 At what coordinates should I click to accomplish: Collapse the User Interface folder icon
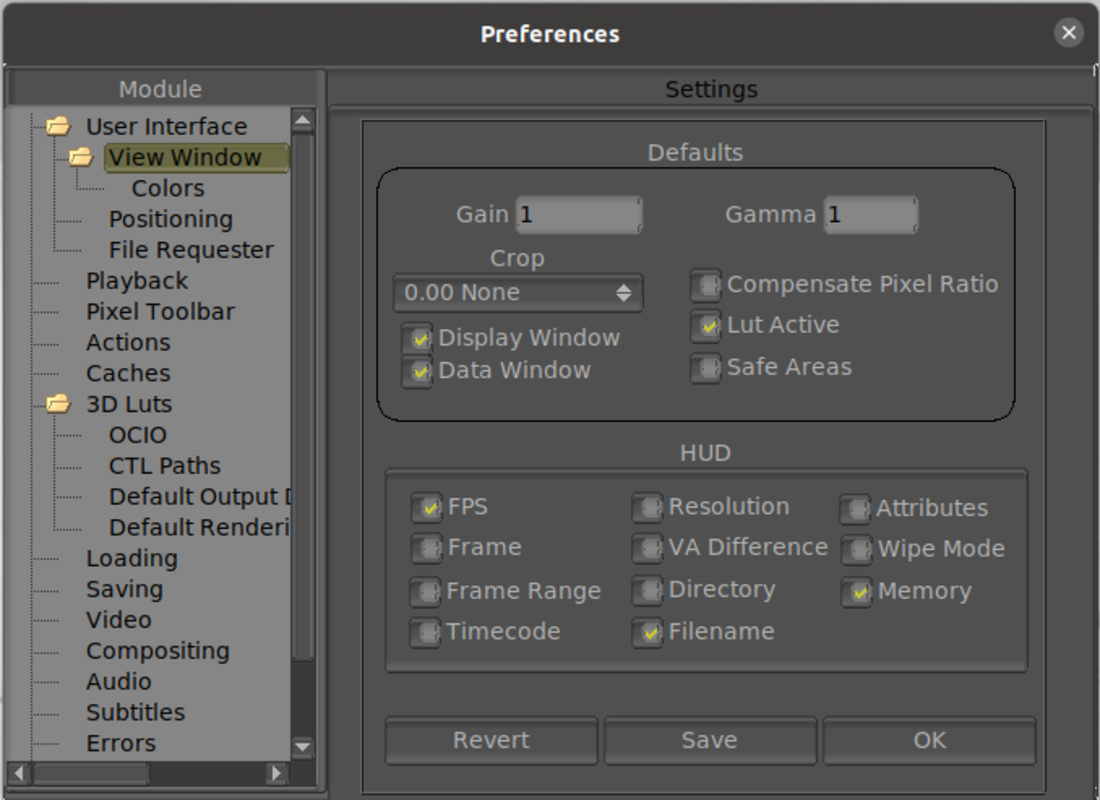point(58,126)
